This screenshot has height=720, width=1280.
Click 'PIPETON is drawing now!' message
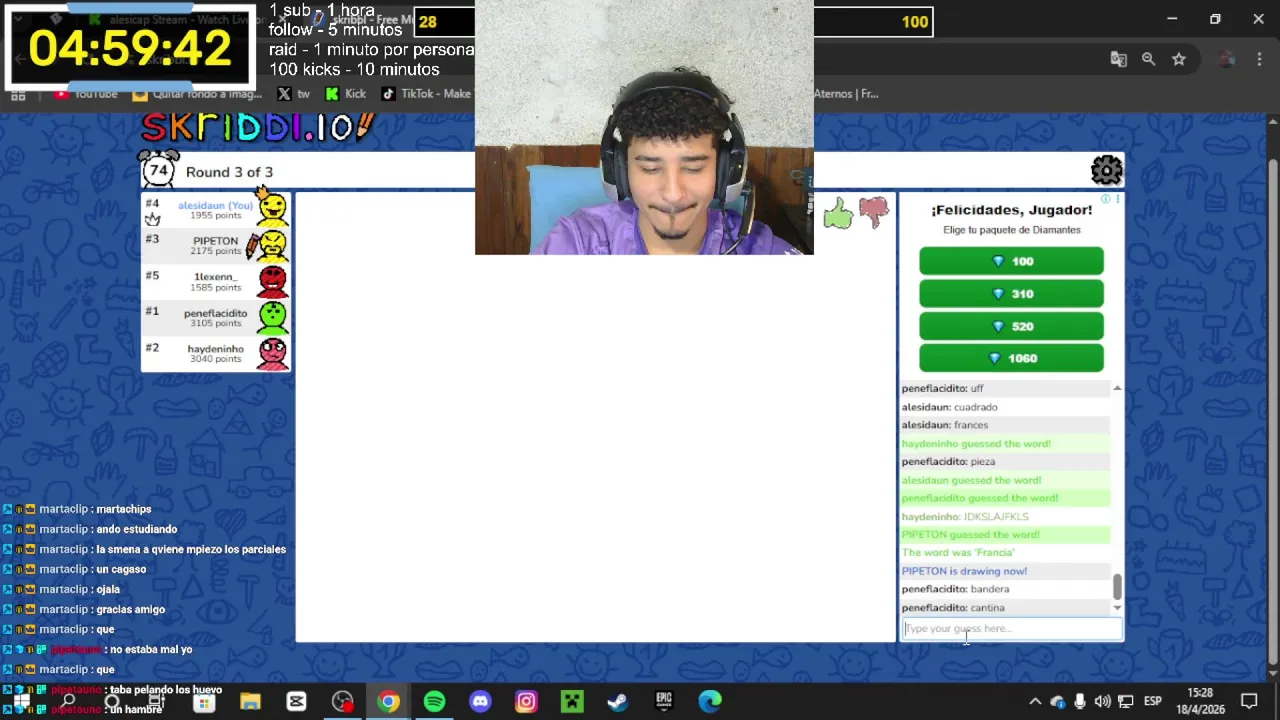pos(964,571)
